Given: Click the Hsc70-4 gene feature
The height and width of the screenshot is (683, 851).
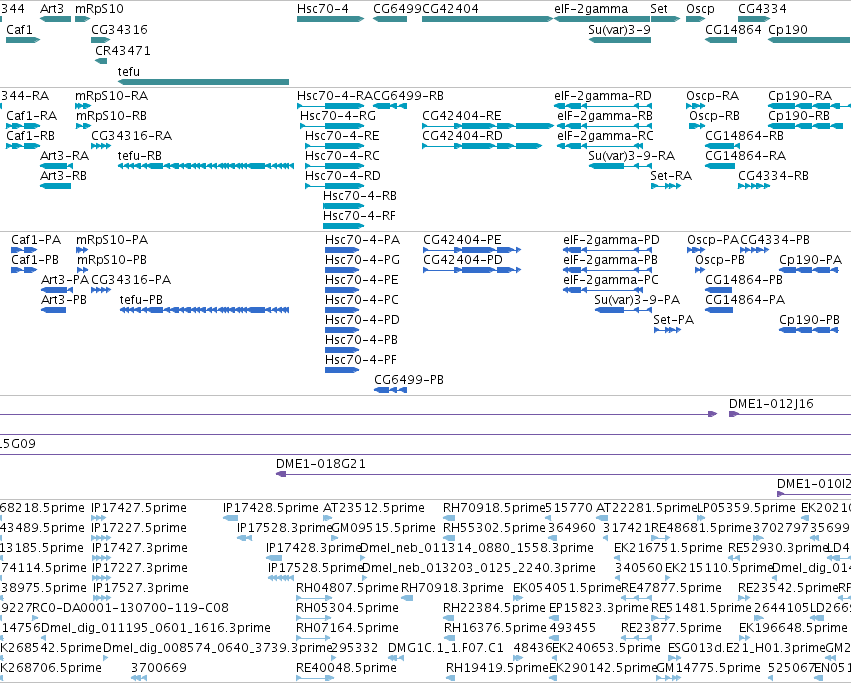Looking at the screenshot, I should click(331, 19).
